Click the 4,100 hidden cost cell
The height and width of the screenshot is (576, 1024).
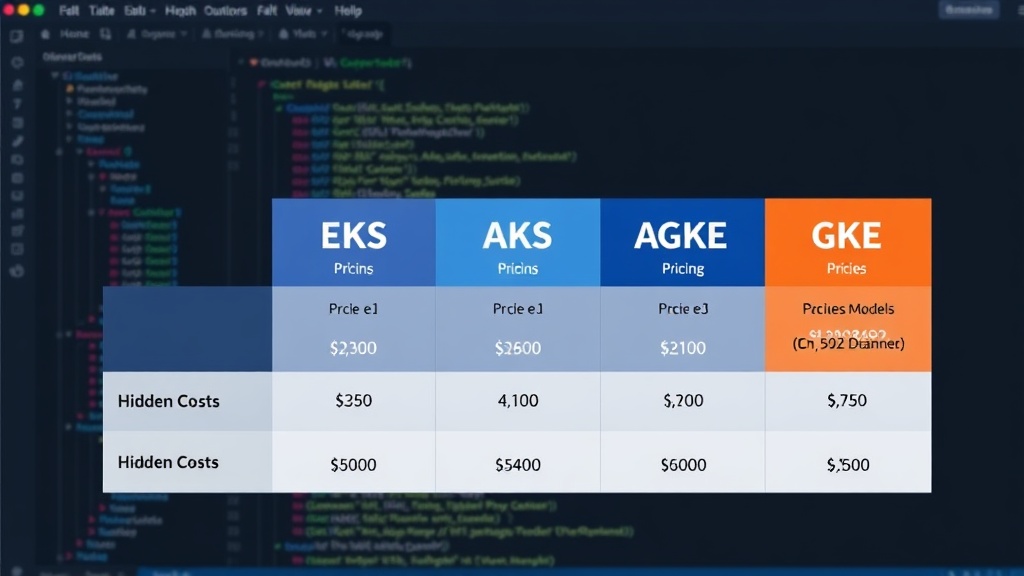518,401
